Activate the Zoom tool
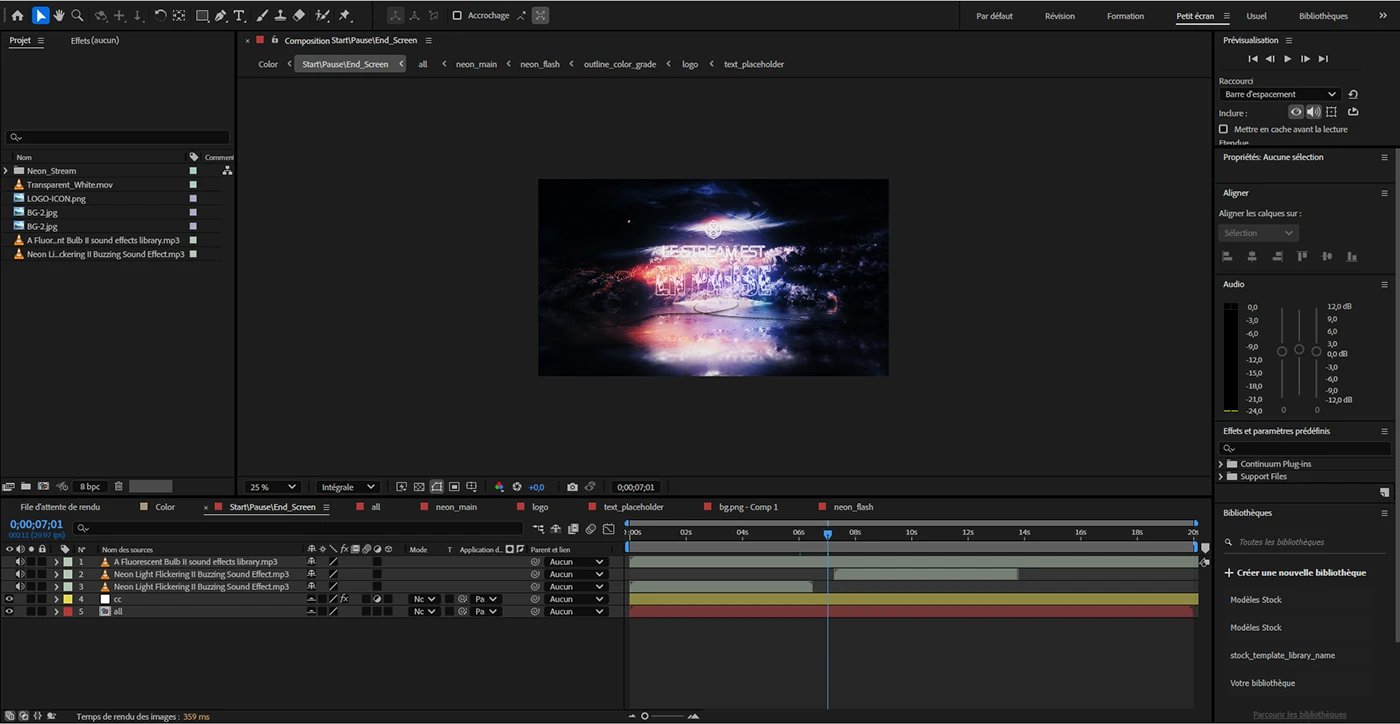1400x724 pixels. tap(78, 15)
